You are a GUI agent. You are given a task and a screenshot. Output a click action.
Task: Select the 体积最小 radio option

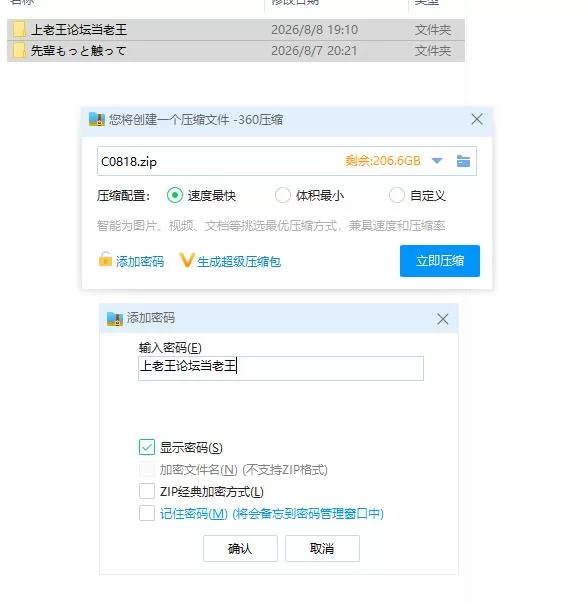coord(282,195)
